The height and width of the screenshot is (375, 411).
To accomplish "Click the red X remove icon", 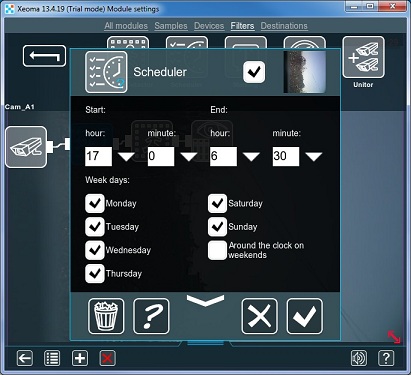I will point(107,358).
